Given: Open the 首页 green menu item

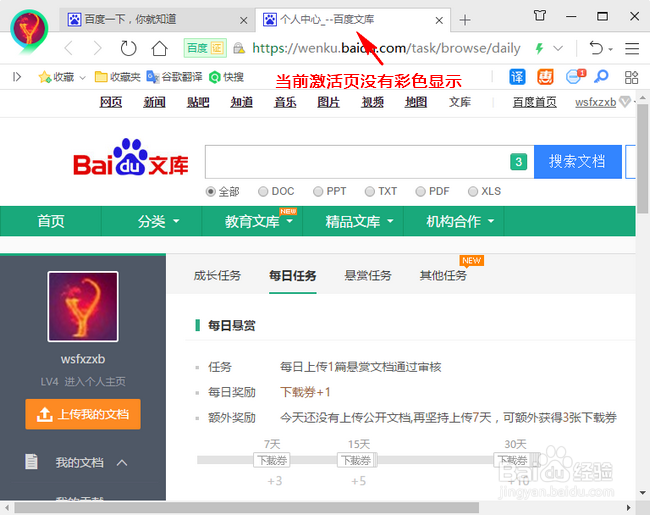Looking at the screenshot, I should (x=51, y=221).
